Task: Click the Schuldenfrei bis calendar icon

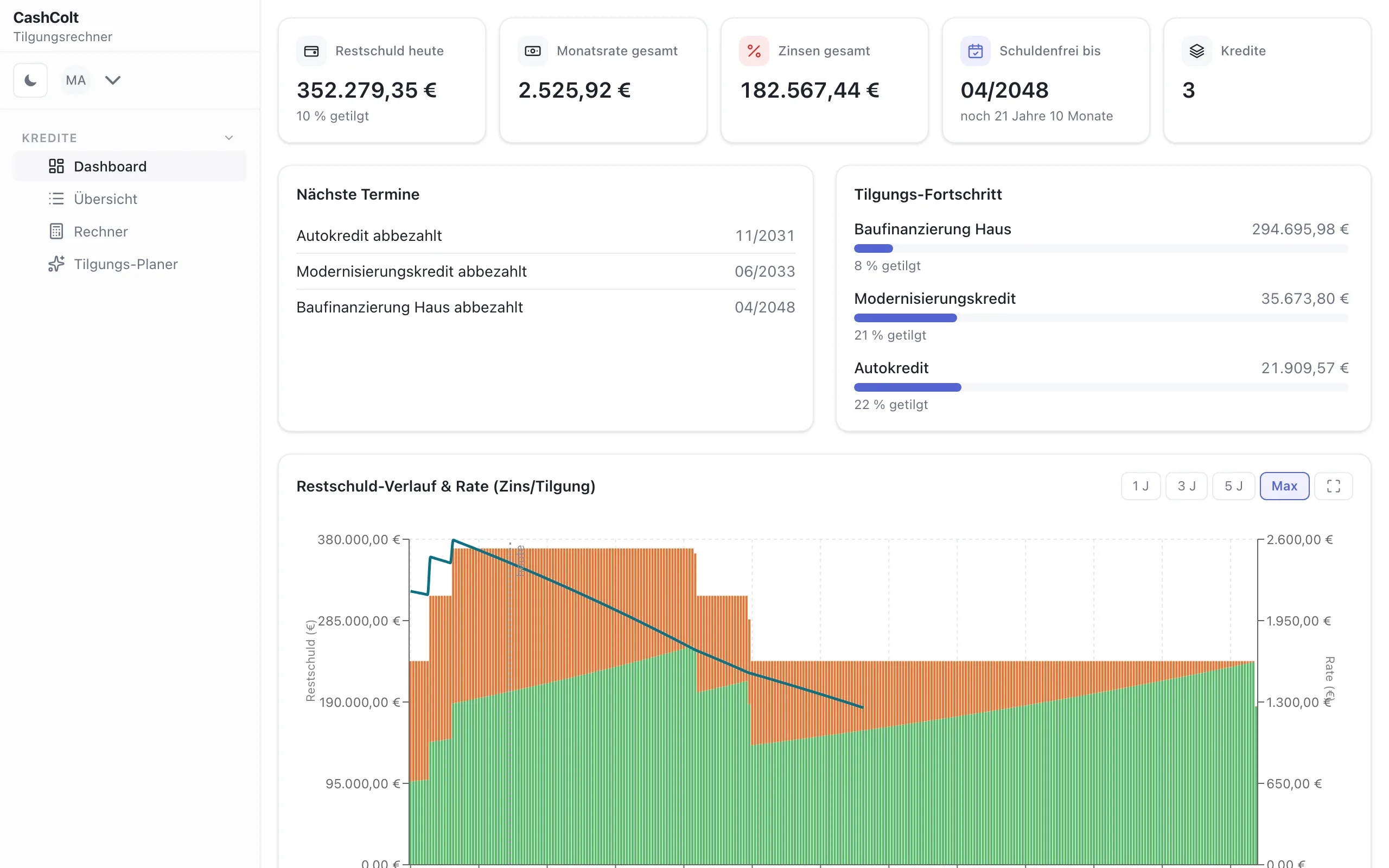Action: [976, 51]
